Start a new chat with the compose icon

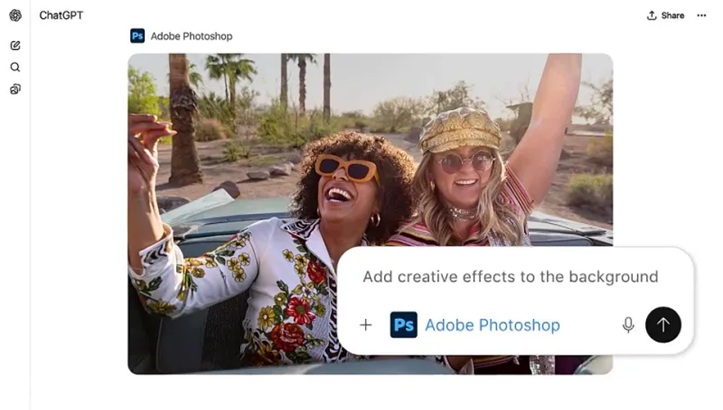click(x=15, y=45)
